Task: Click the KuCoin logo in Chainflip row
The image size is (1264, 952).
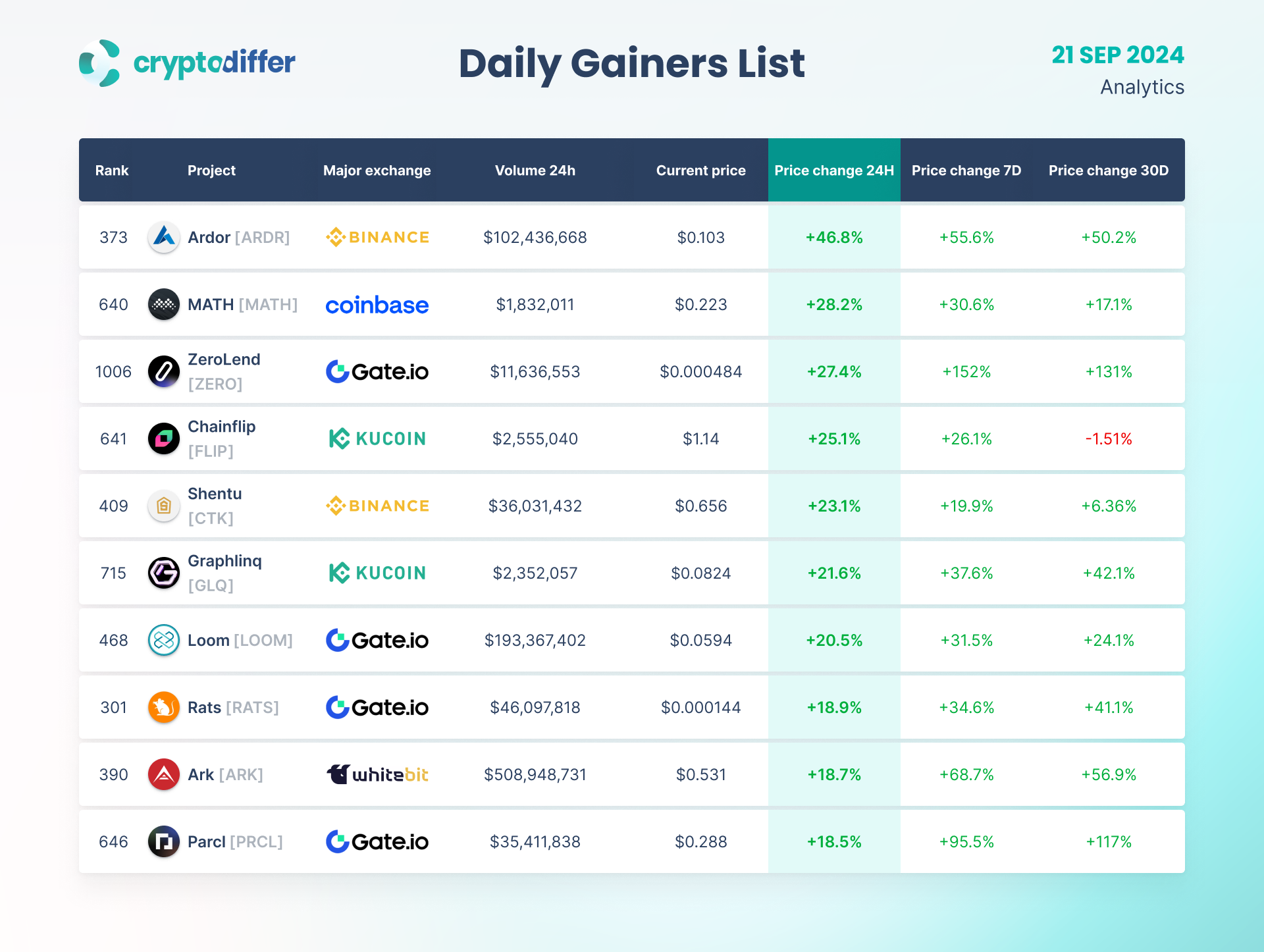Action: click(x=377, y=439)
